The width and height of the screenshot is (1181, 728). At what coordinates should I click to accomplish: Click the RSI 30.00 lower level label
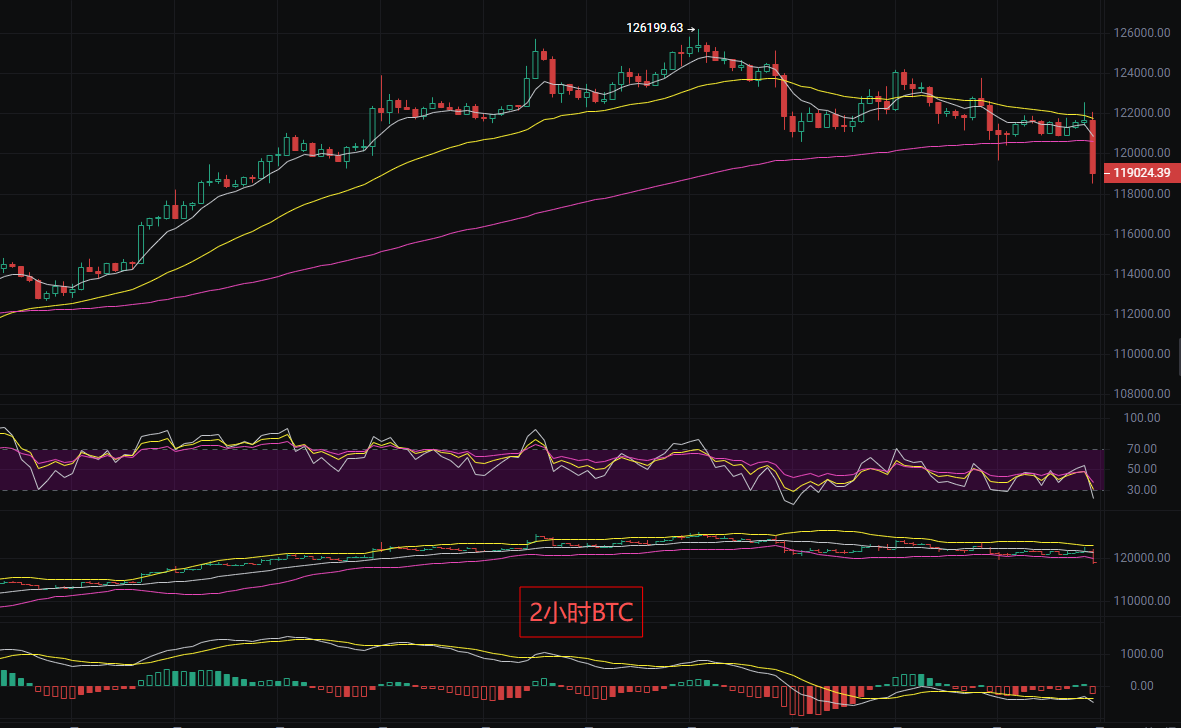coord(1142,490)
